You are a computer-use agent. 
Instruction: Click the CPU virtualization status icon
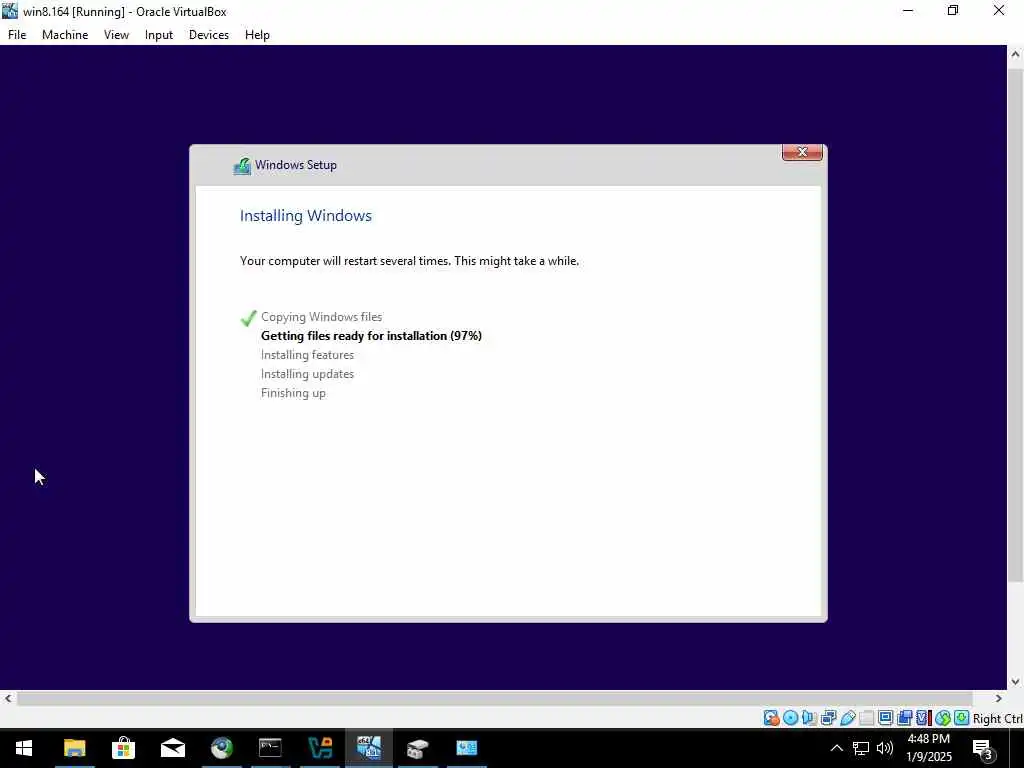click(x=923, y=718)
